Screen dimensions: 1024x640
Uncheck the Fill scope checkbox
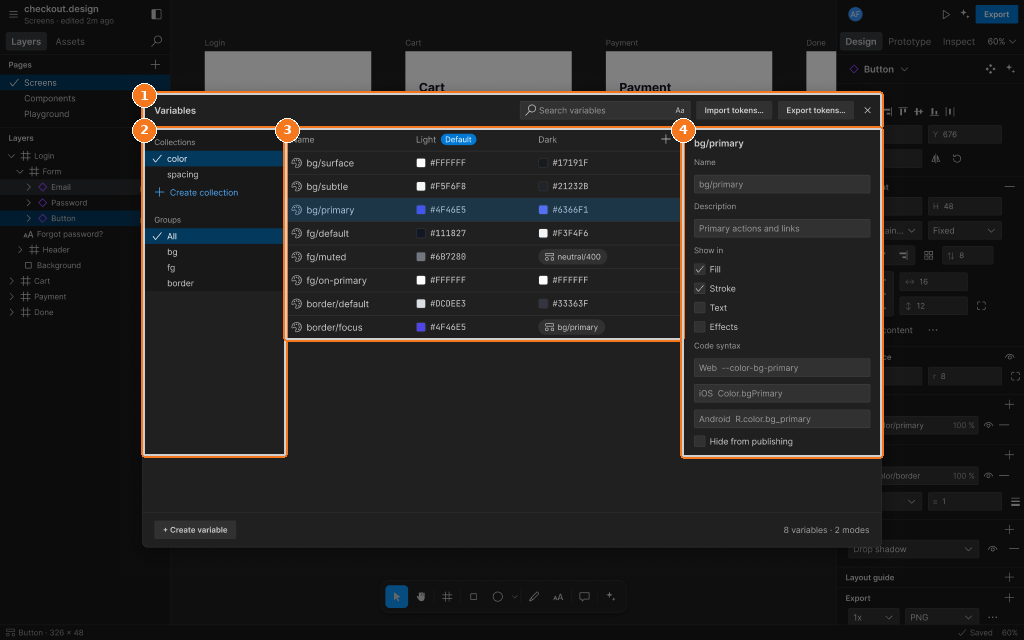pyautogui.click(x=699, y=269)
